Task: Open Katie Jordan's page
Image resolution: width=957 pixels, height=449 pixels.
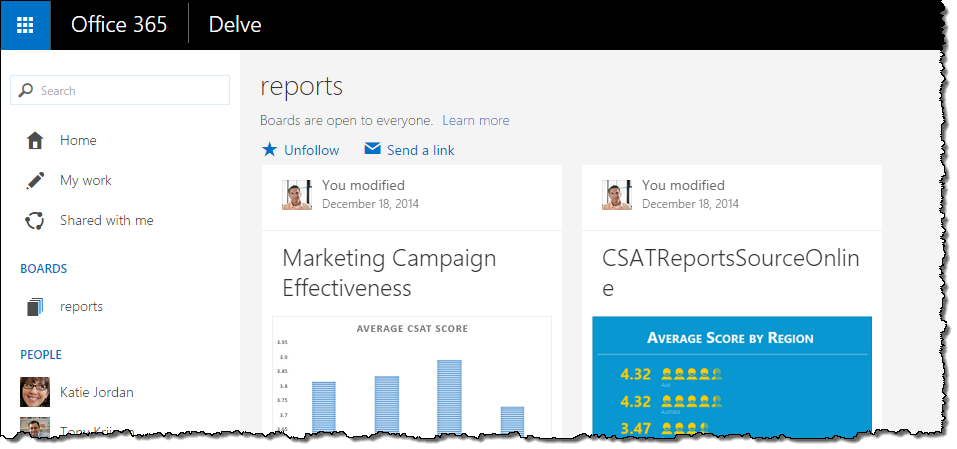Action: [x=97, y=392]
